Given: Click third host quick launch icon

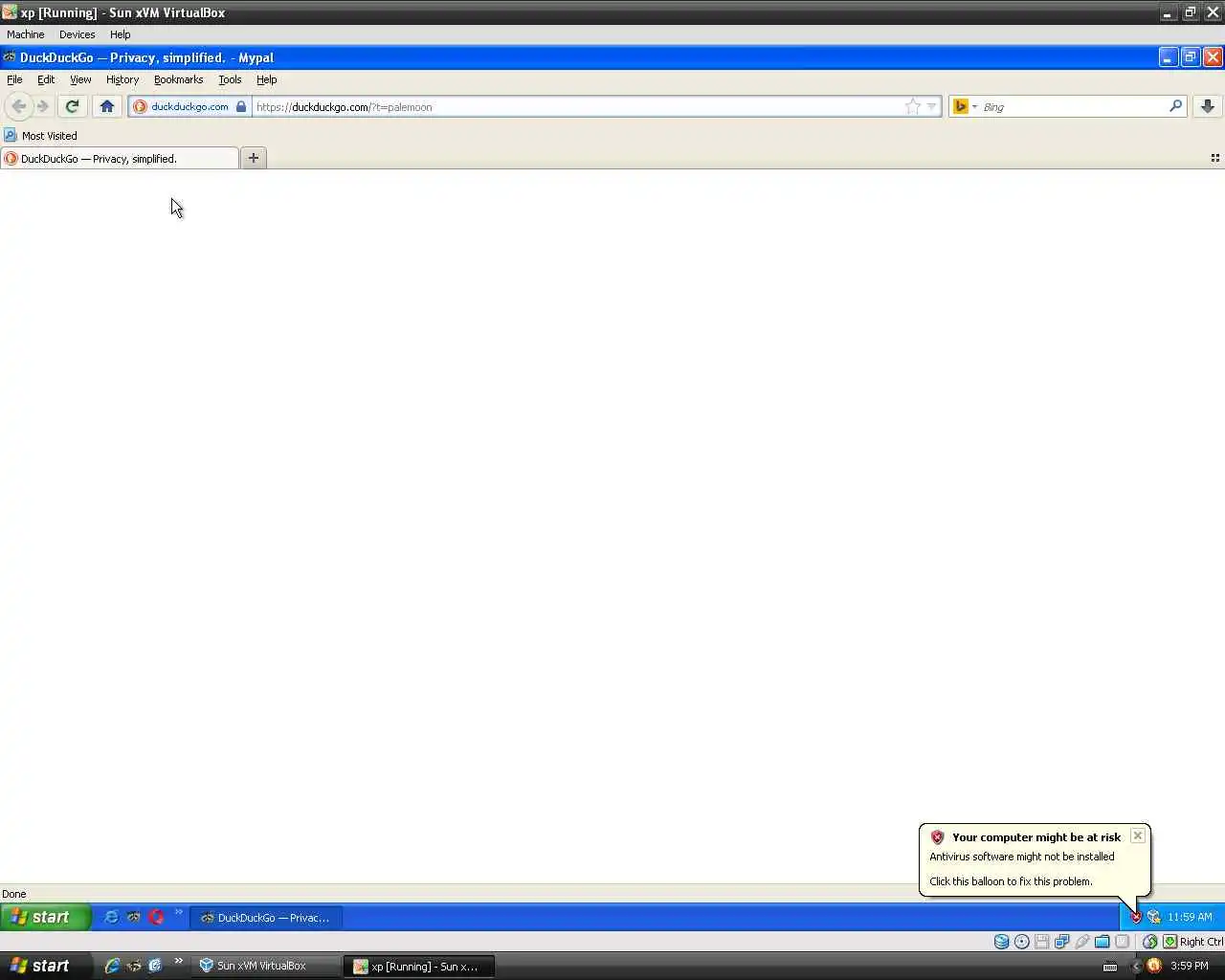Looking at the screenshot, I should click(x=155, y=966).
